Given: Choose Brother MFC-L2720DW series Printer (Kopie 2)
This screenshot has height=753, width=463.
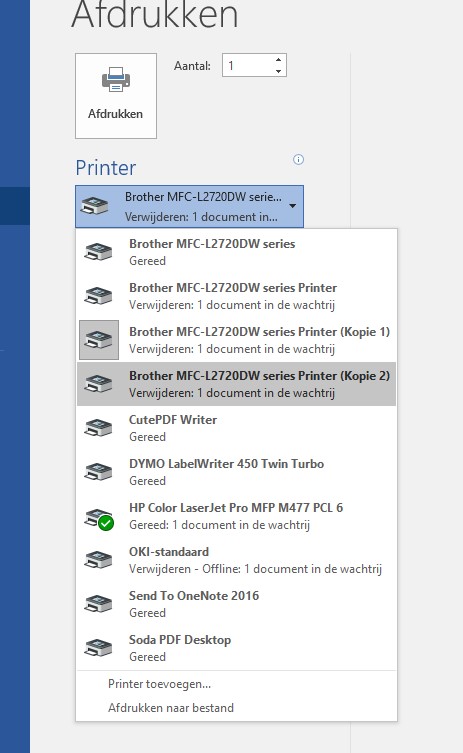Looking at the screenshot, I should 236,384.
